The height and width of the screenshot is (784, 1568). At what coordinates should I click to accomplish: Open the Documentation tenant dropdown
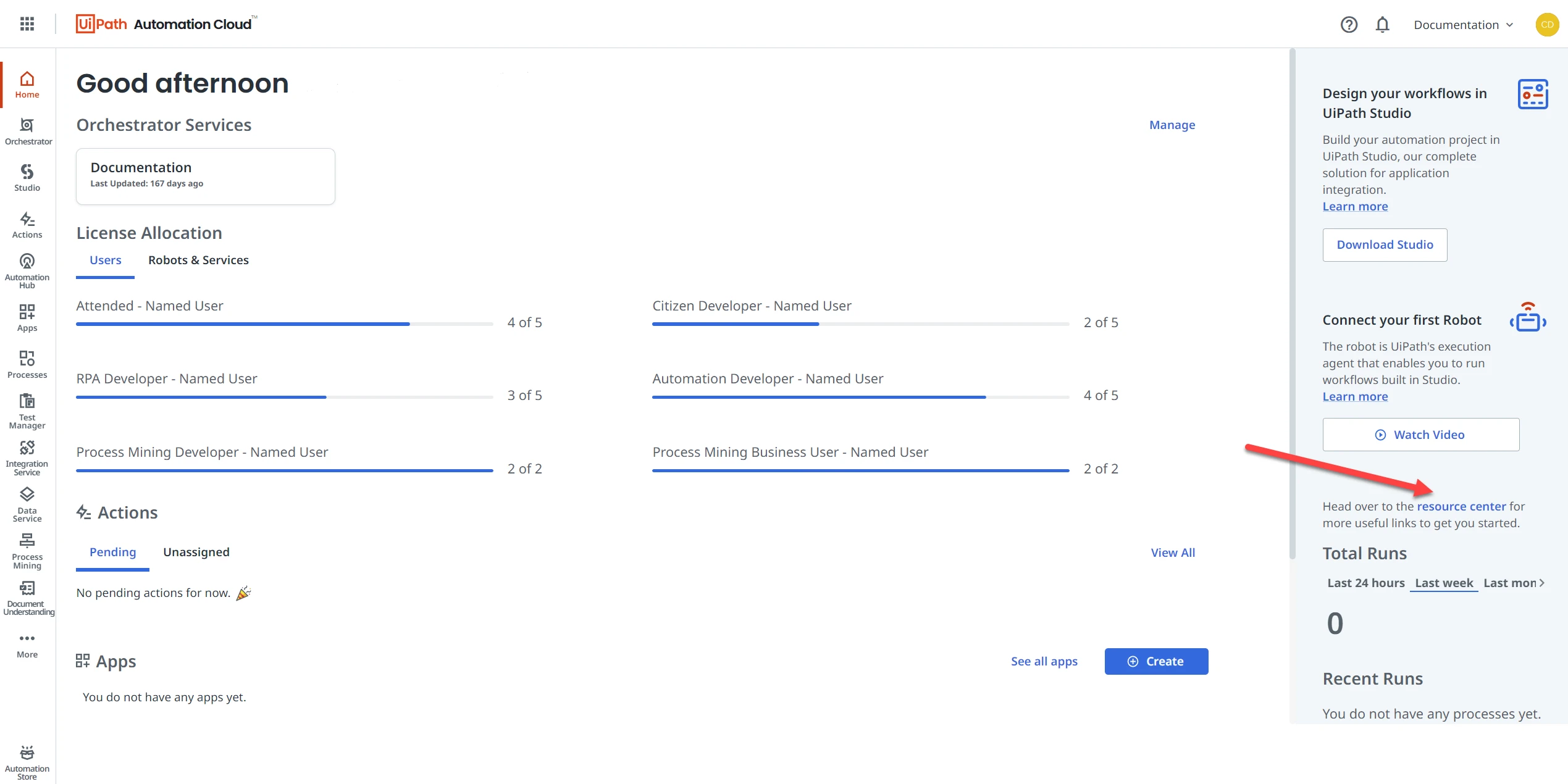pos(1464,25)
